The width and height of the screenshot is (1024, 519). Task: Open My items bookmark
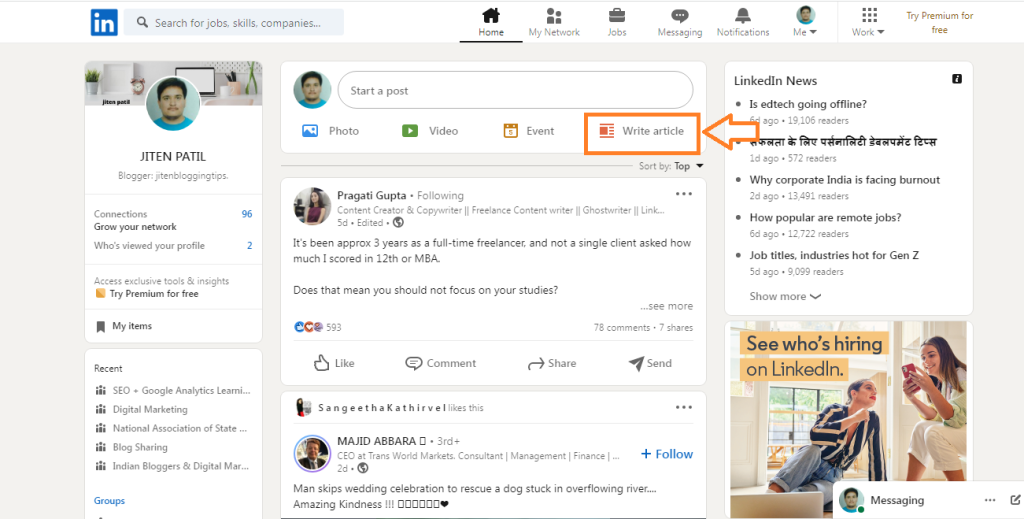(124, 326)
